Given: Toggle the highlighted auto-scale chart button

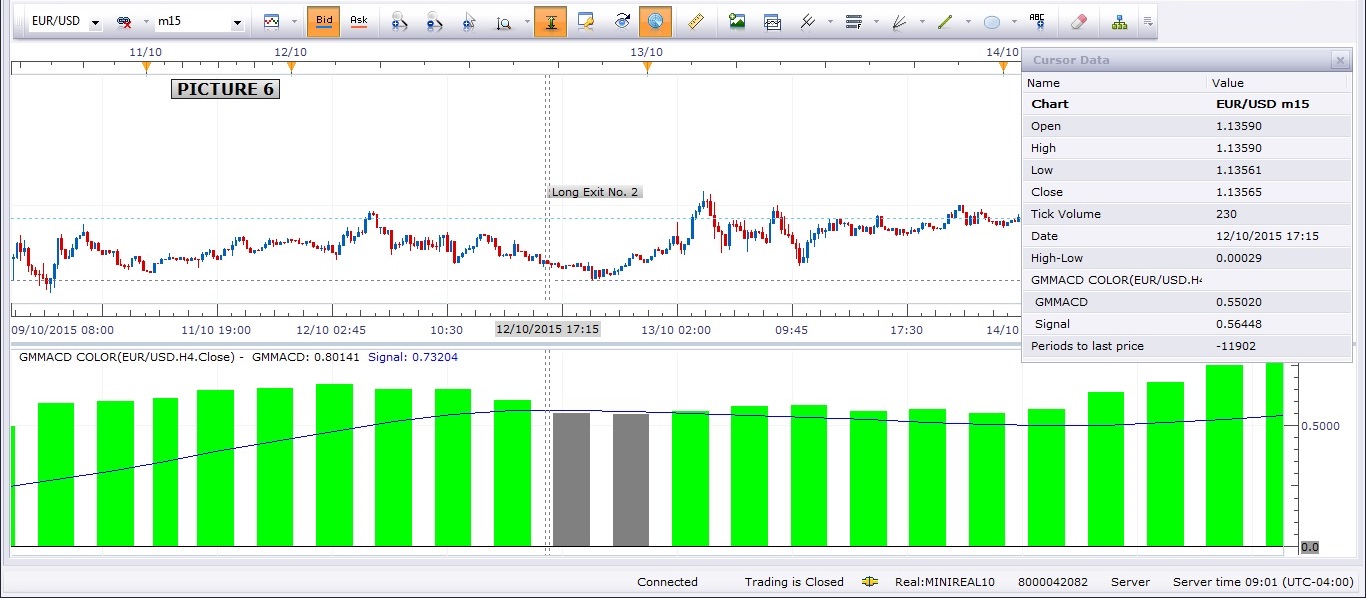Looking at the screenshot, I should (551, 21).
